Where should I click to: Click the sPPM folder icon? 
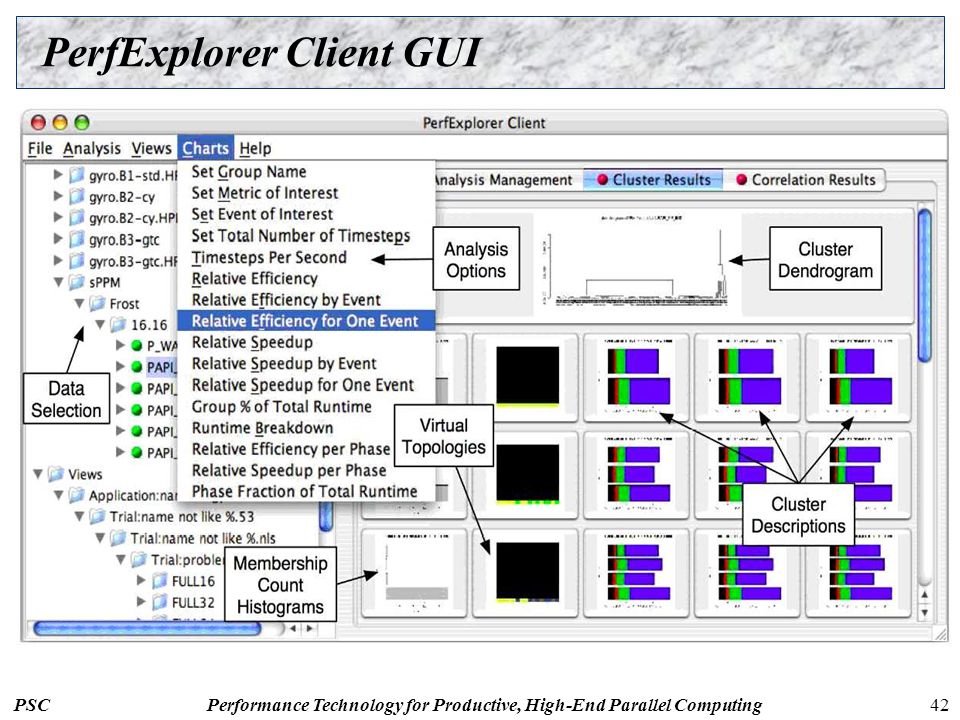point(77,282)
